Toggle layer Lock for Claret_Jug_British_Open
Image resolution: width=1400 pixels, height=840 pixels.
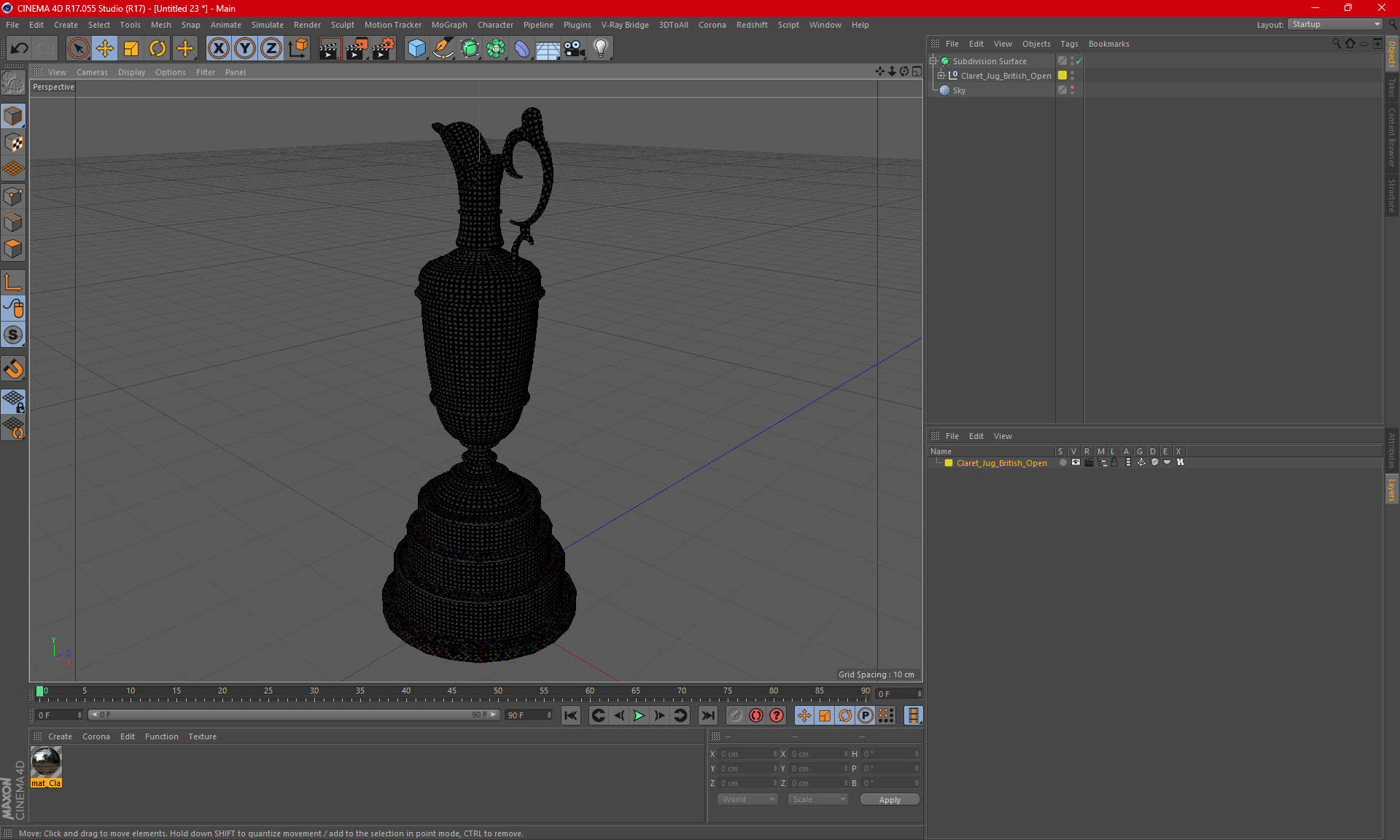[1114, 462]
